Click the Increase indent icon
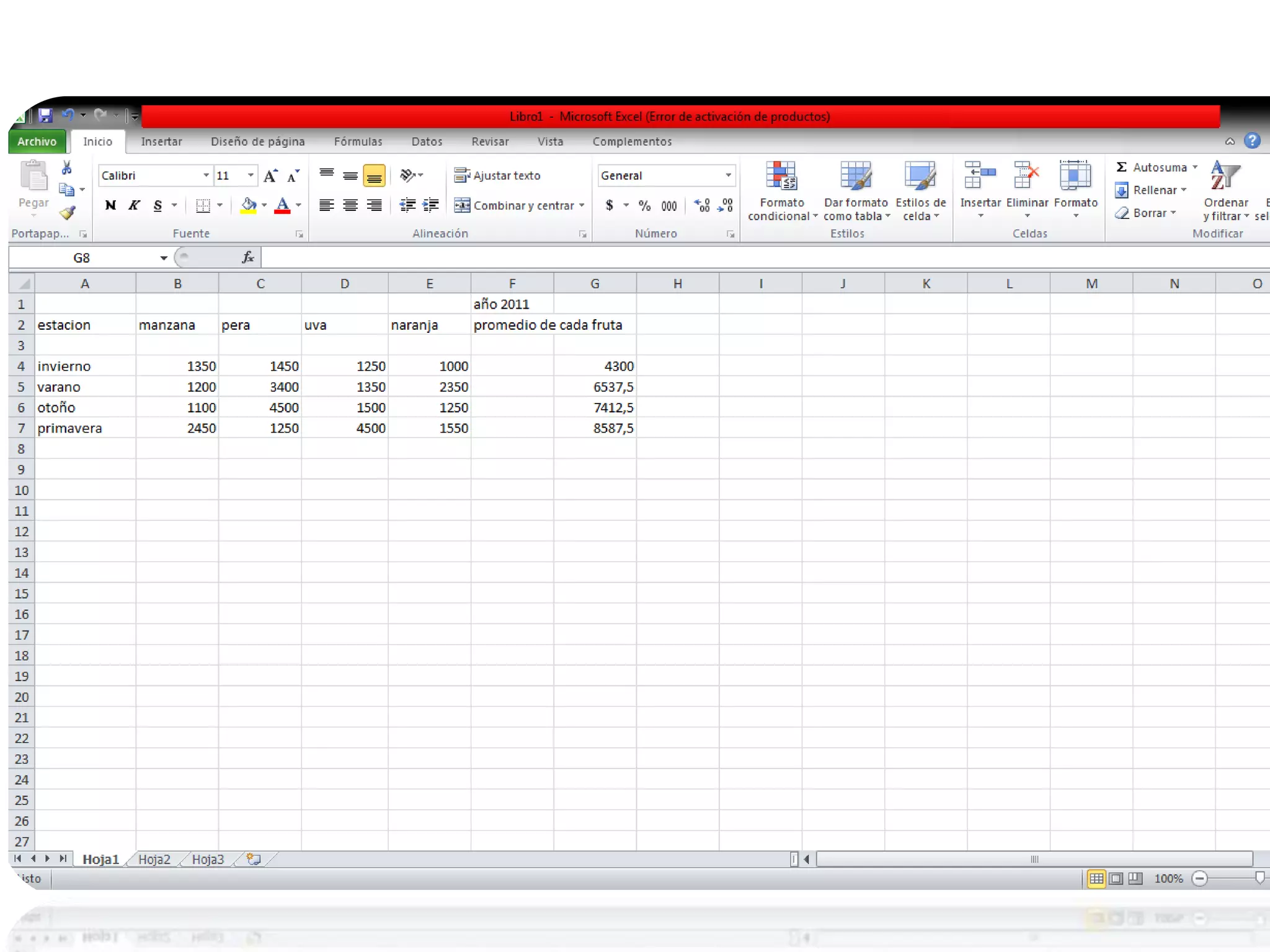 tap(430, 206)
